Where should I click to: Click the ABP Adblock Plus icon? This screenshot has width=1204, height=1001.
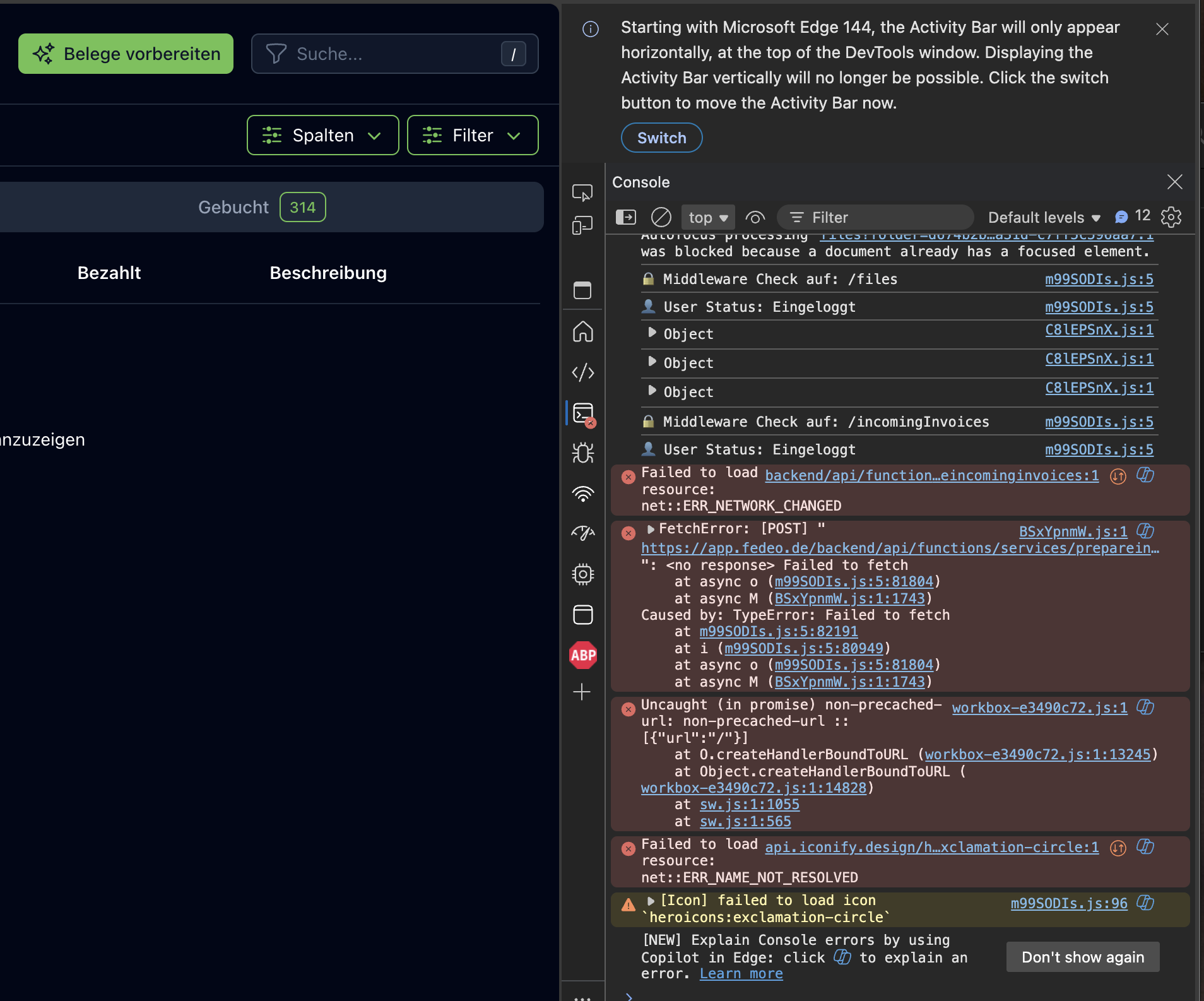point(582,655)
